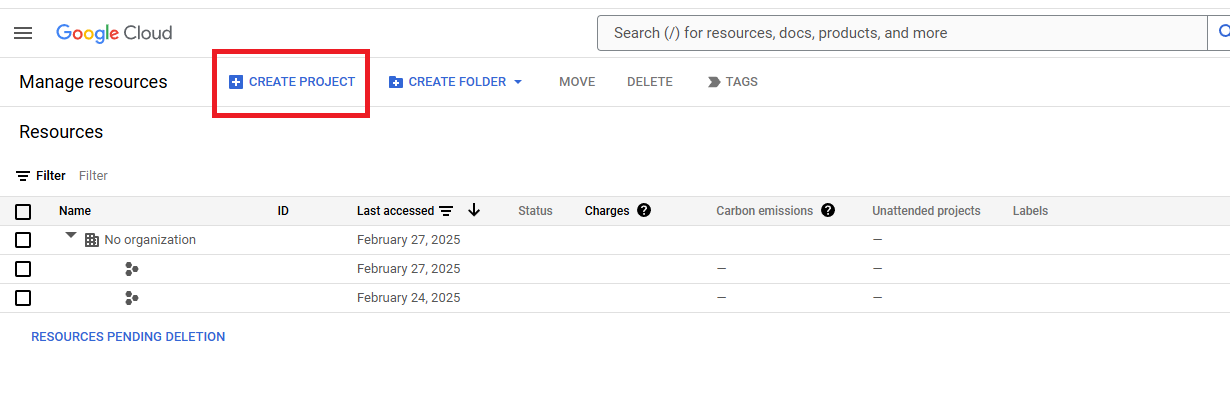Click the Create Folder icon
The width and height of the screenshot is (1230, 393).
[x=396, y=82]
